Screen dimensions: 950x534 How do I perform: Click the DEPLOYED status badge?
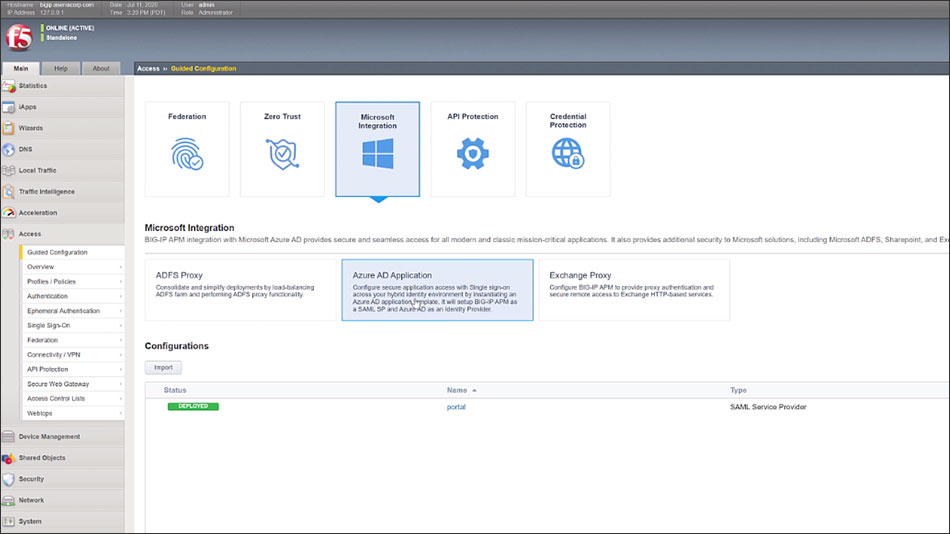[193, 407]
